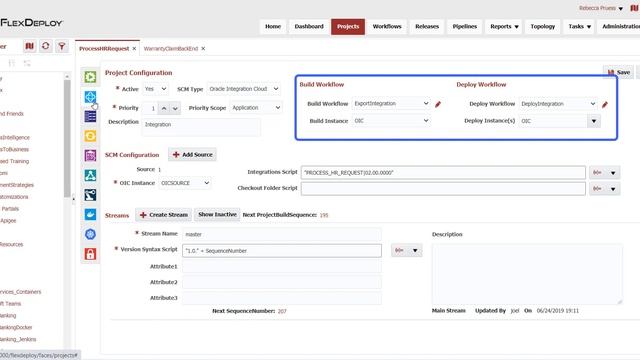Switch to the ProcessHRRequest tab
640x360 pixels.
tap(104, 49)
